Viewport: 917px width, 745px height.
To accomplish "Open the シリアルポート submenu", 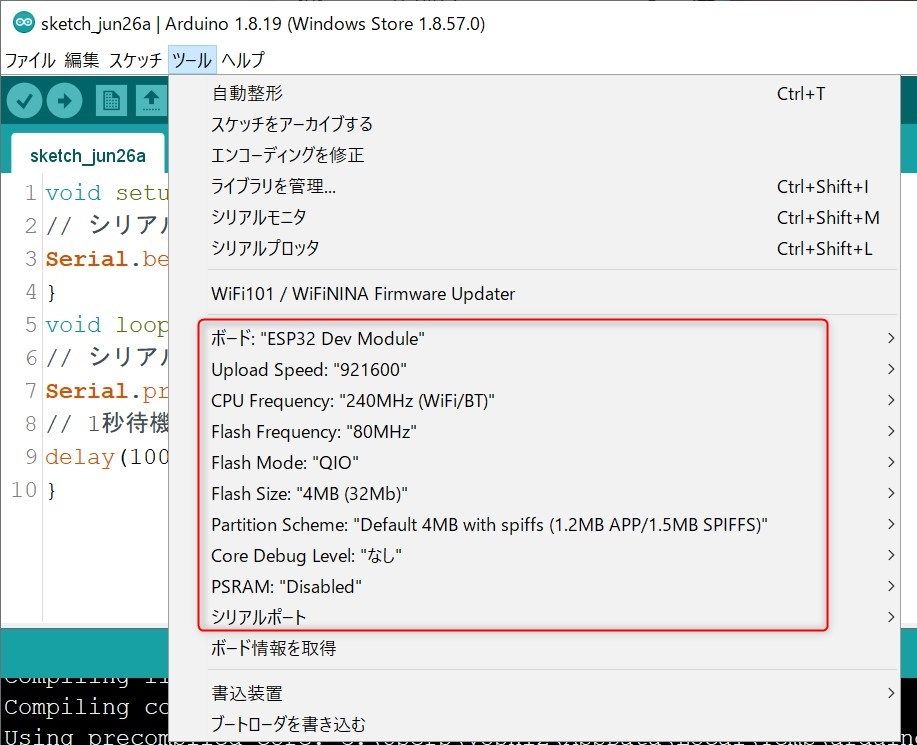I will click(x=259, y=617).
